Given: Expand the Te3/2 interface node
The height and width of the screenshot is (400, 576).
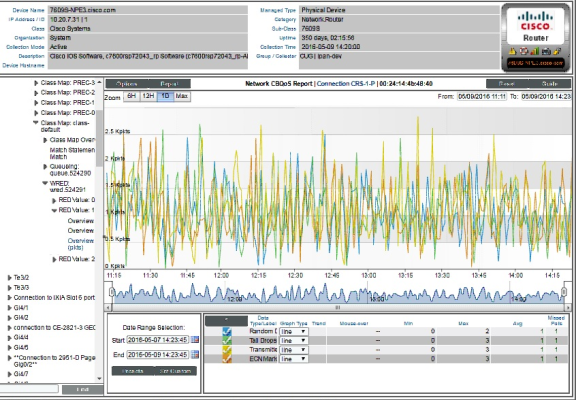Looking at the screenshot, I should (10, 278).
